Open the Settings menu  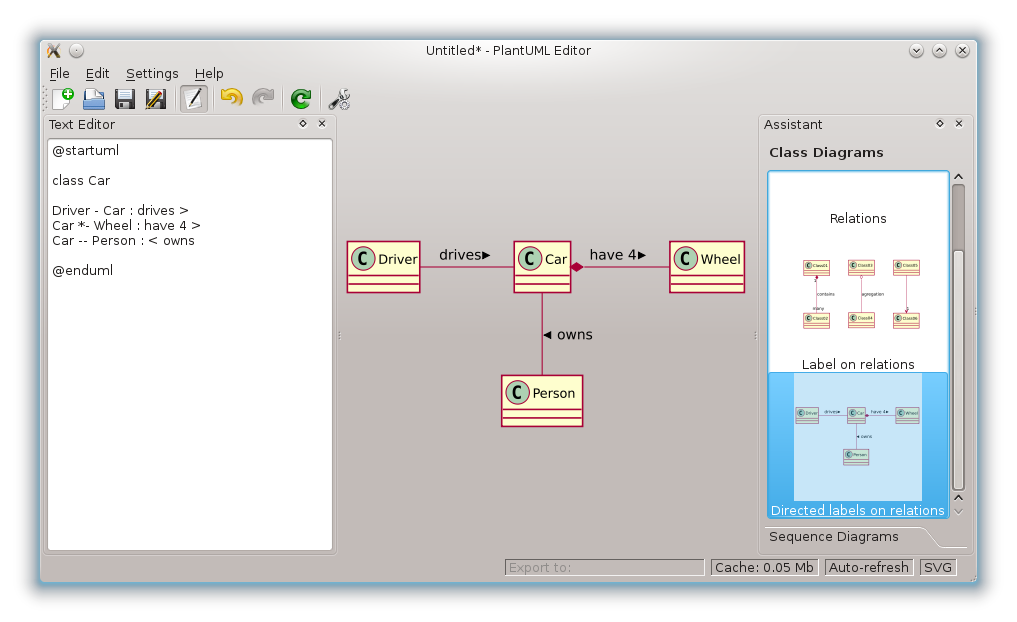(152, 73)
